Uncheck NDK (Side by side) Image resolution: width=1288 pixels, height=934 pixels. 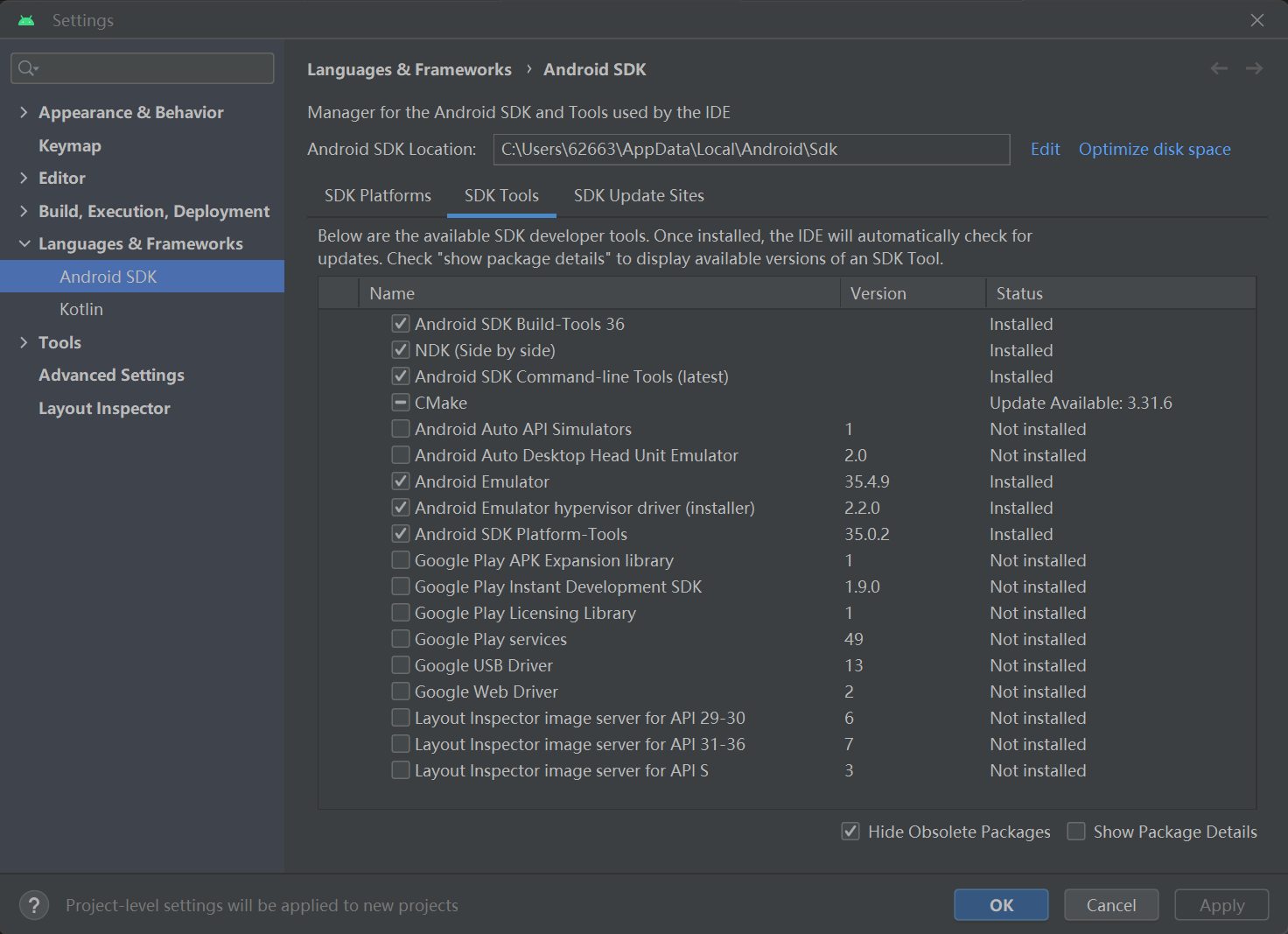401,350
